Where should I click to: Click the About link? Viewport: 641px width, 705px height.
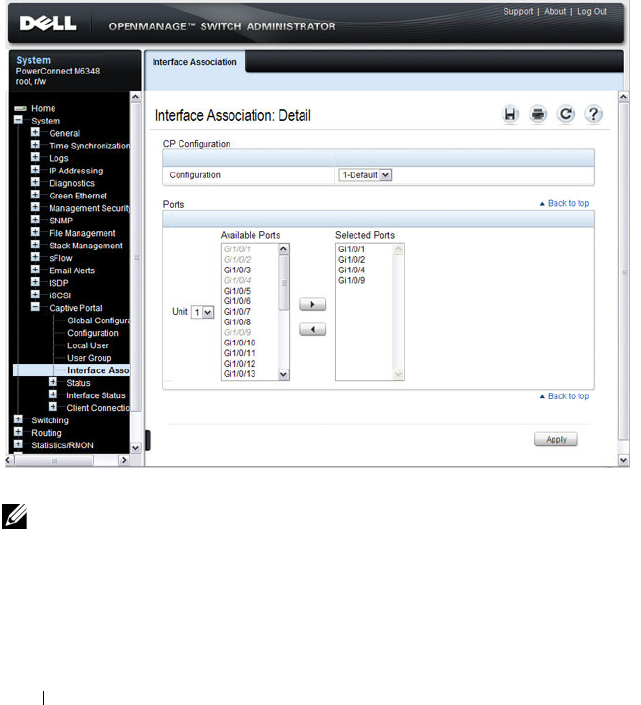555,12
